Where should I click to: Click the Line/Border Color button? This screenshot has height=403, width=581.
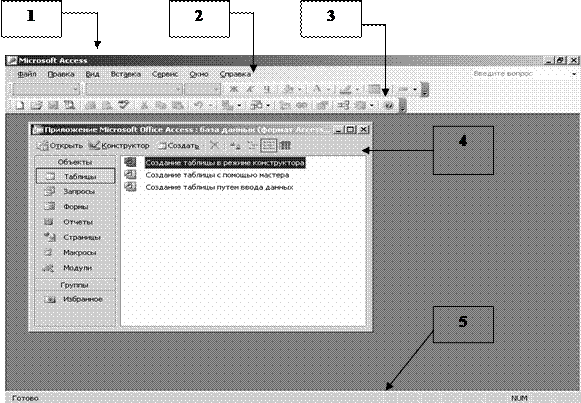tap(345, 89)
